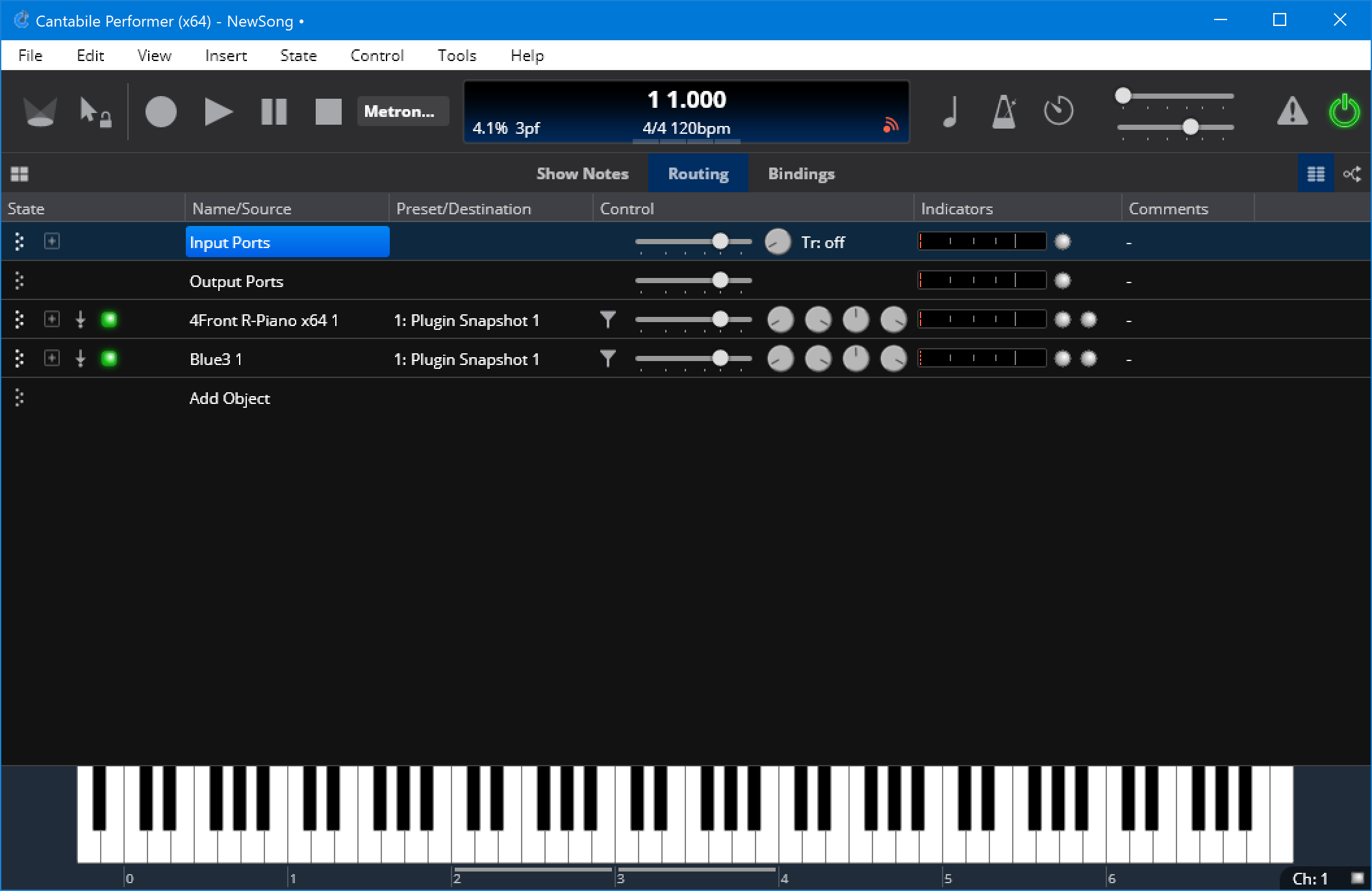
Task: Open the State menu
Action: [298, 56]
